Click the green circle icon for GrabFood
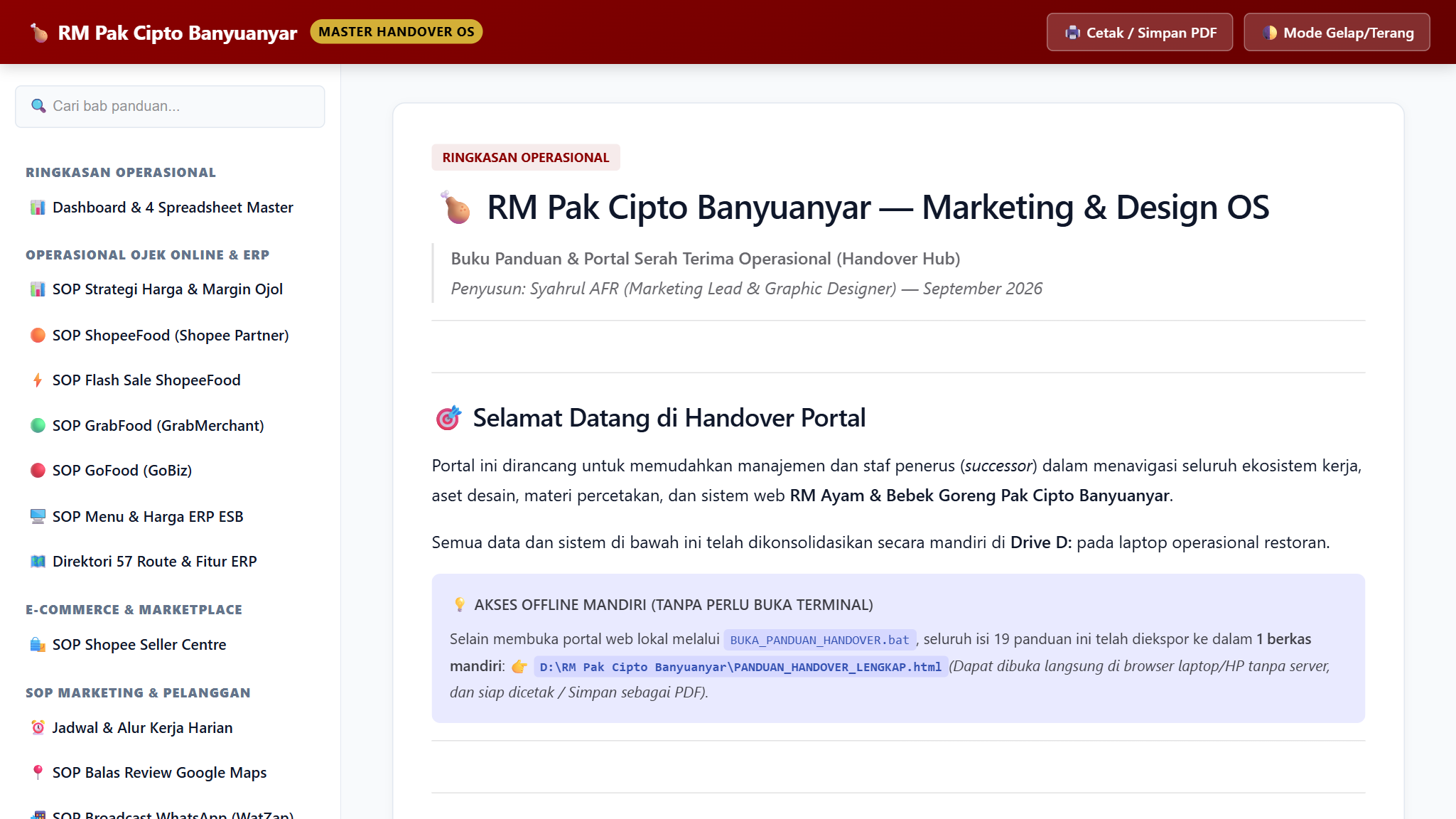The image size is (1456, 819). click(x=38, y=425)
